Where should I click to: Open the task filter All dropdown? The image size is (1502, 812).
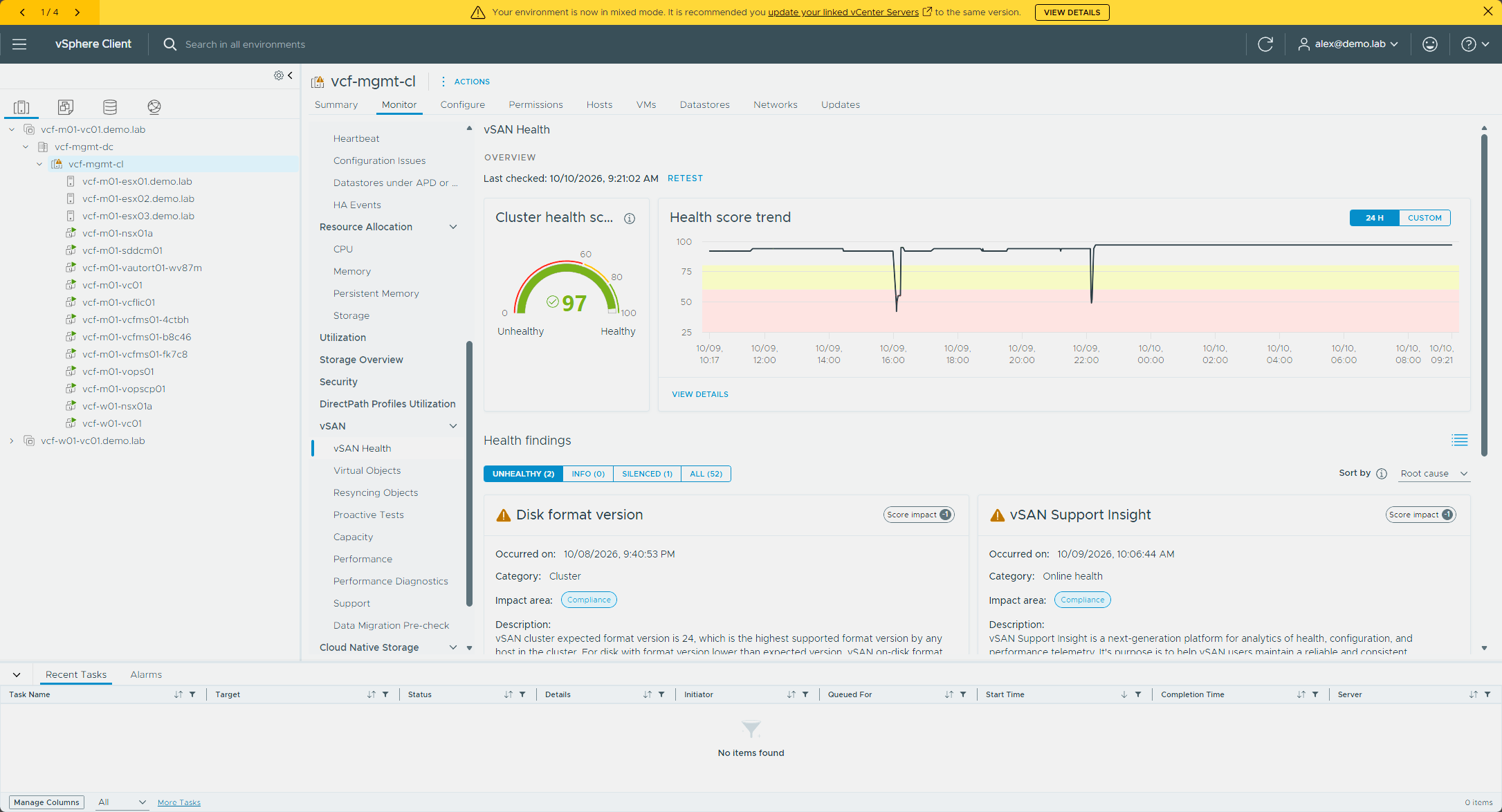coord(122,802)
